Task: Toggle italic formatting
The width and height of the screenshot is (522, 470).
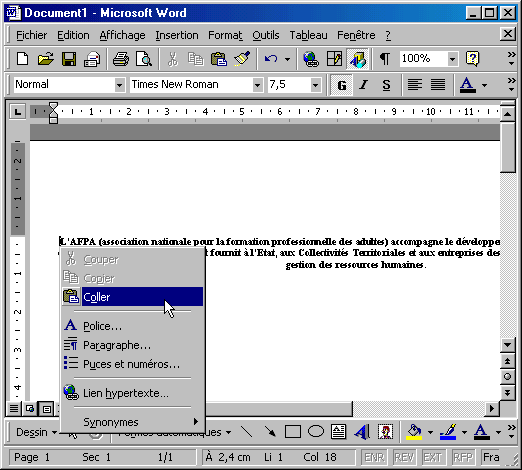Action: pyautogui.click(x=364, y=85)
